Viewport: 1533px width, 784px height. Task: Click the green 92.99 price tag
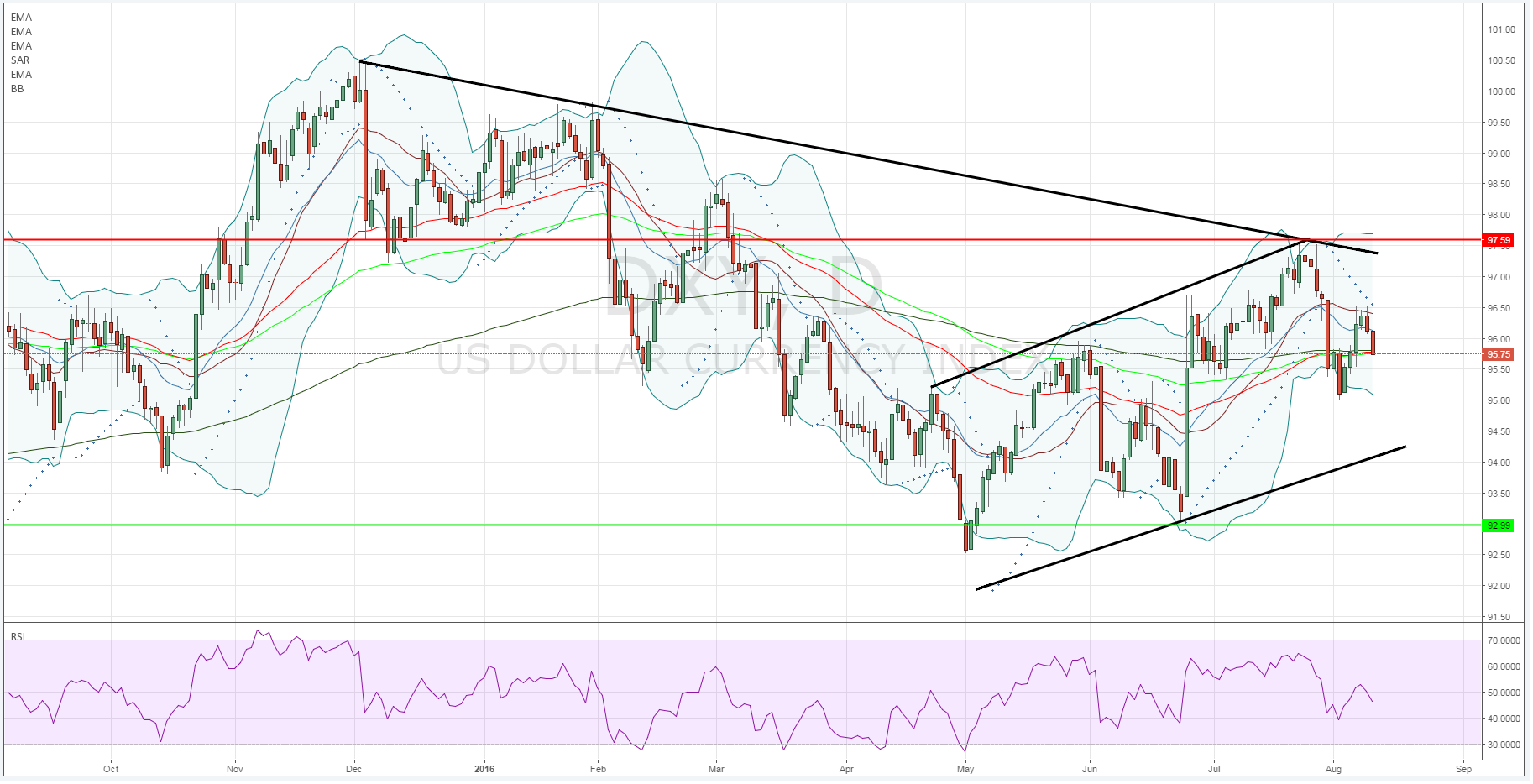coord(1499,525)
